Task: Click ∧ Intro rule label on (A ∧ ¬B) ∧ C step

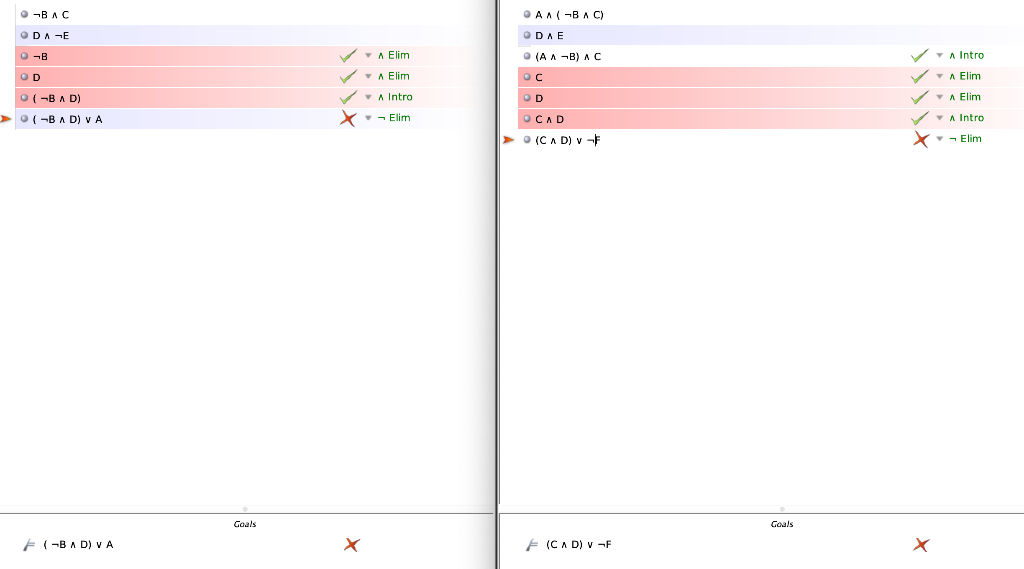Action: point(967,55)
